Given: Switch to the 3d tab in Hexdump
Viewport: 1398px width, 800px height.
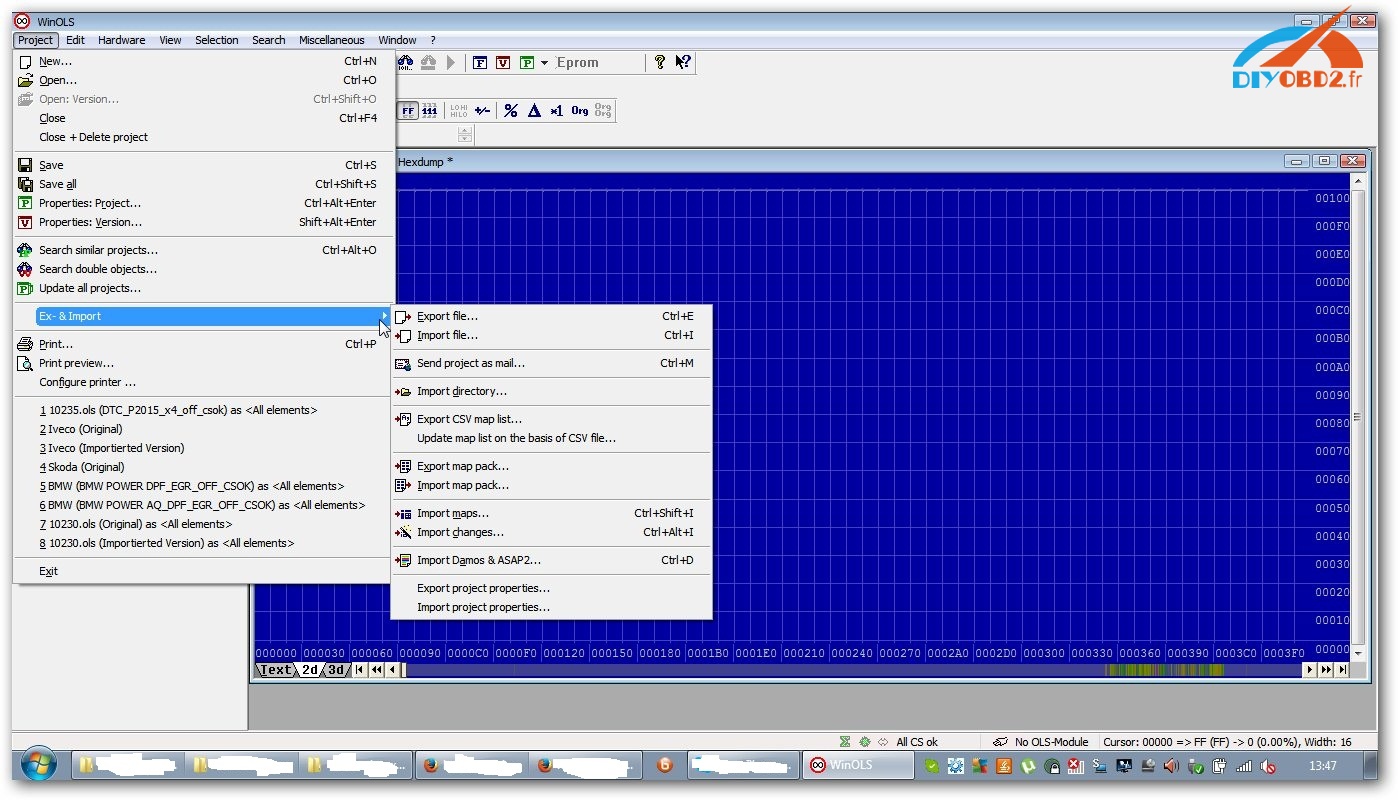Looking at the screenshot, I should [x=337, y=670].
